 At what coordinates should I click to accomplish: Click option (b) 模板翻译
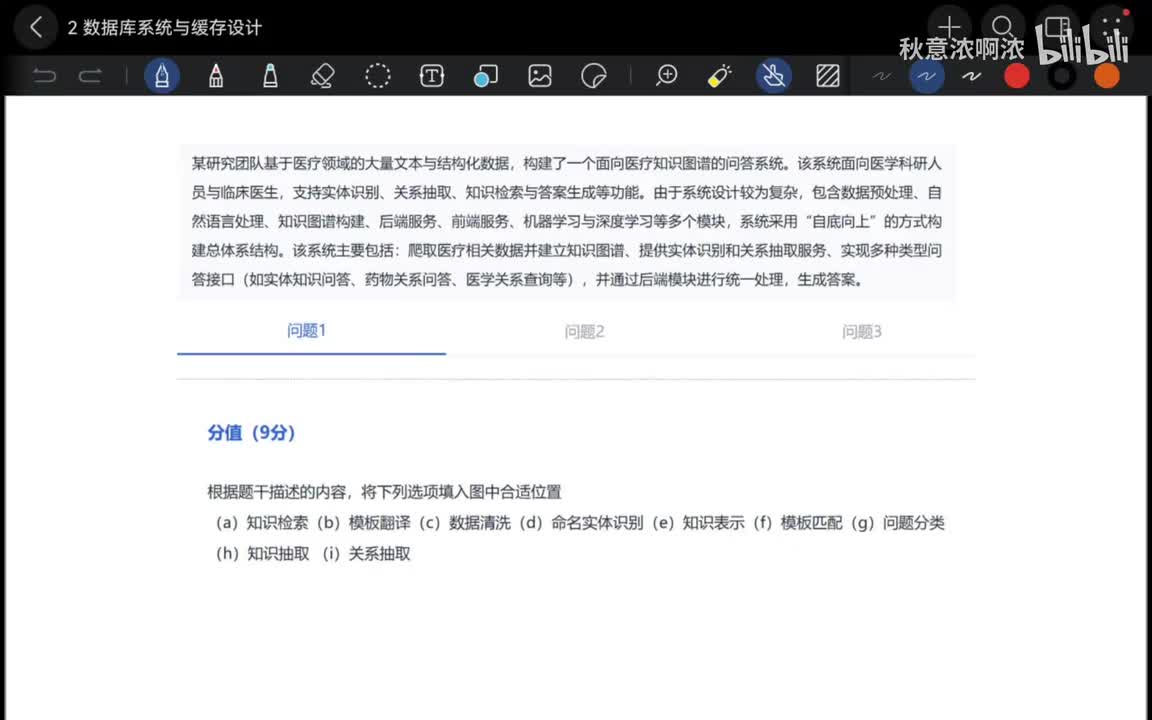coord(363,523)
